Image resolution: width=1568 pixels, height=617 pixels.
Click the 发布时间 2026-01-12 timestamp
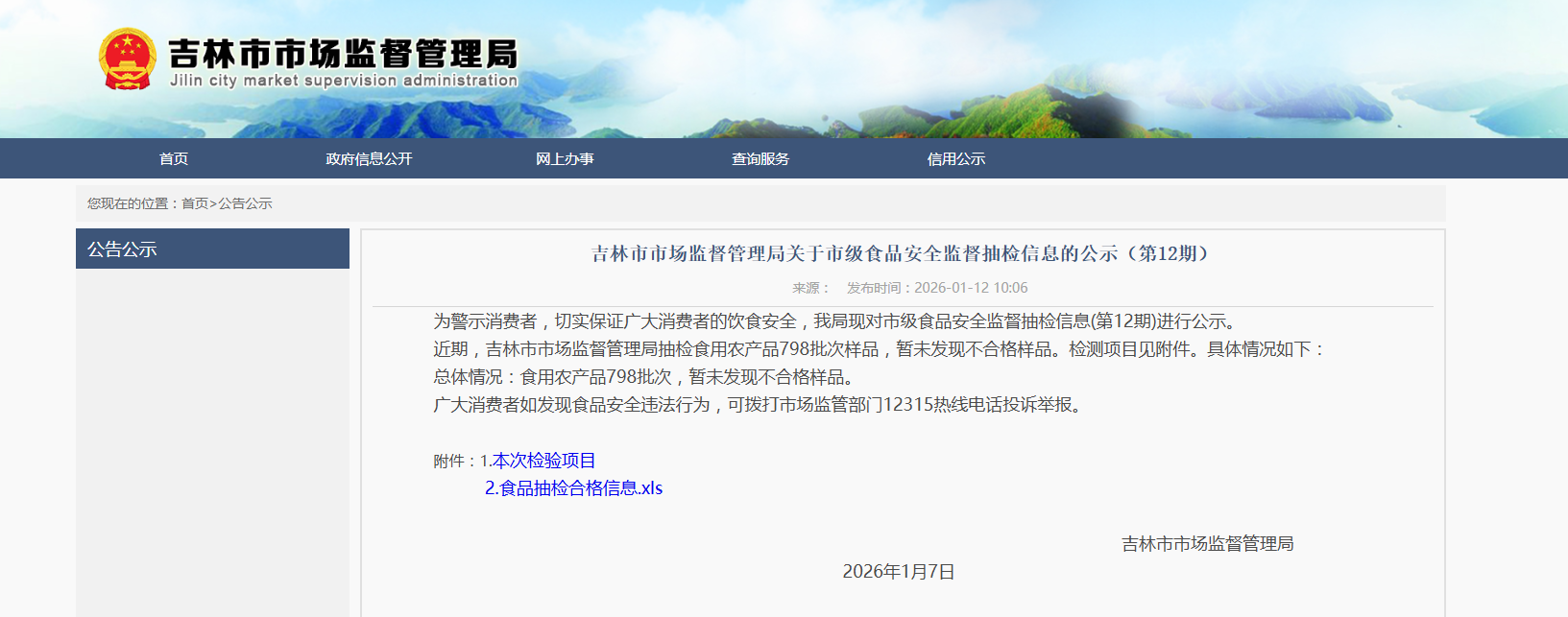pyautogui.click(x=937, y=288)
